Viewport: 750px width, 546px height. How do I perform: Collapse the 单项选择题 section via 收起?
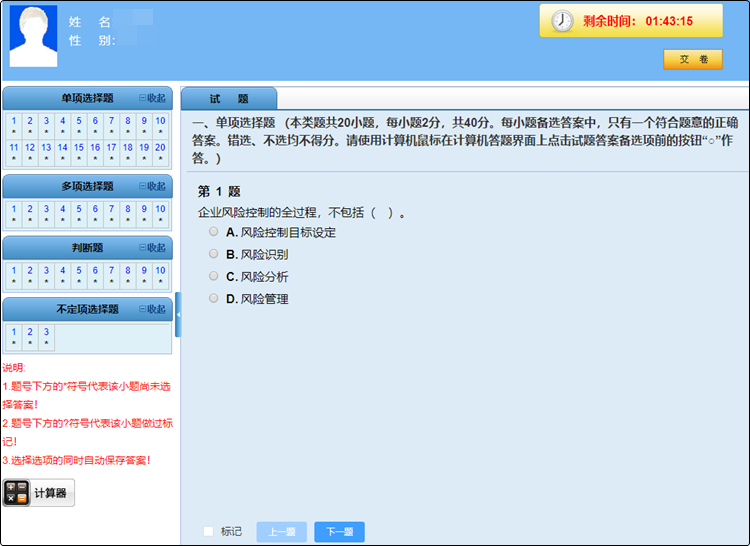coord(153,98)
